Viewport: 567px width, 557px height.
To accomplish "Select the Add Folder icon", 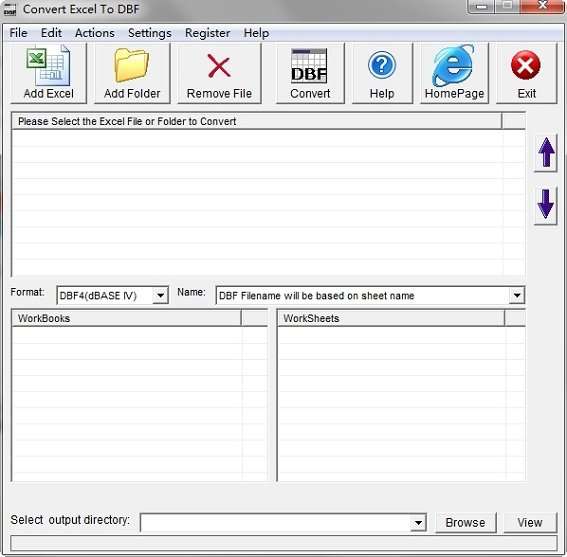I will coord(132,66).
